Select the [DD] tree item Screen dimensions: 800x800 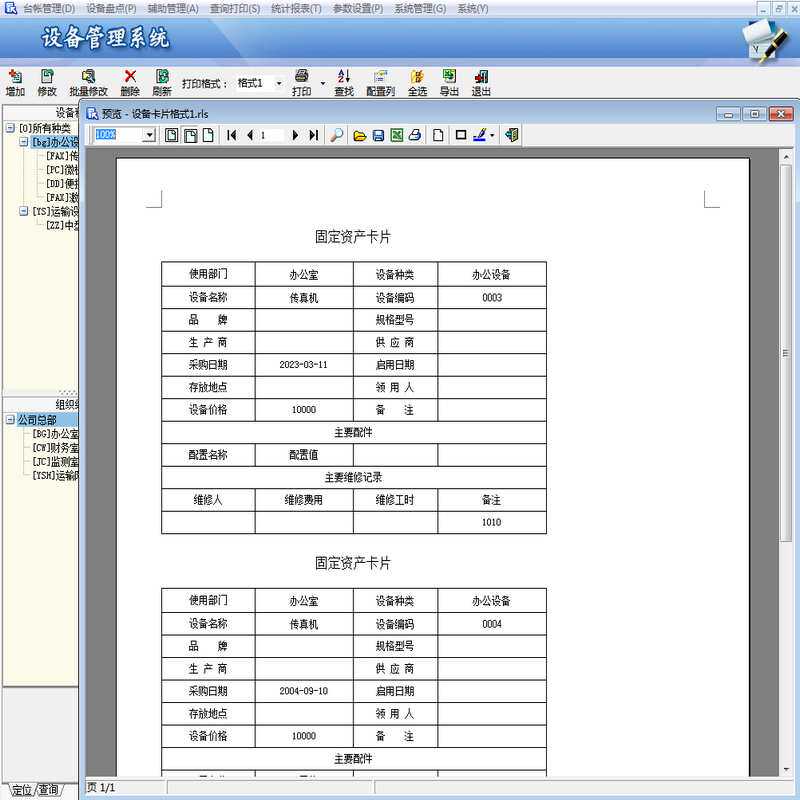[x=62, y=183]
